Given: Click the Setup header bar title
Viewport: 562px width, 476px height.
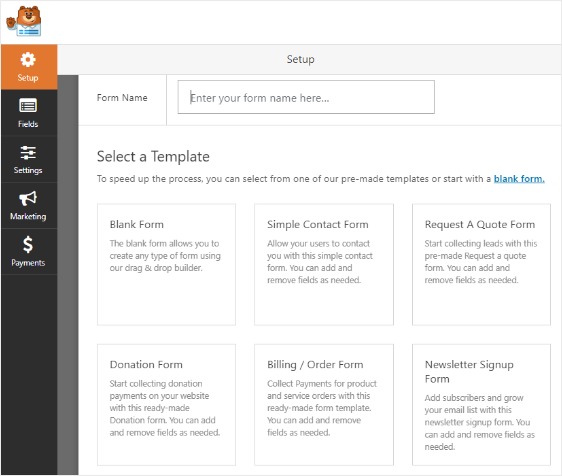Looking at the screenshot, I should (300, 59).
